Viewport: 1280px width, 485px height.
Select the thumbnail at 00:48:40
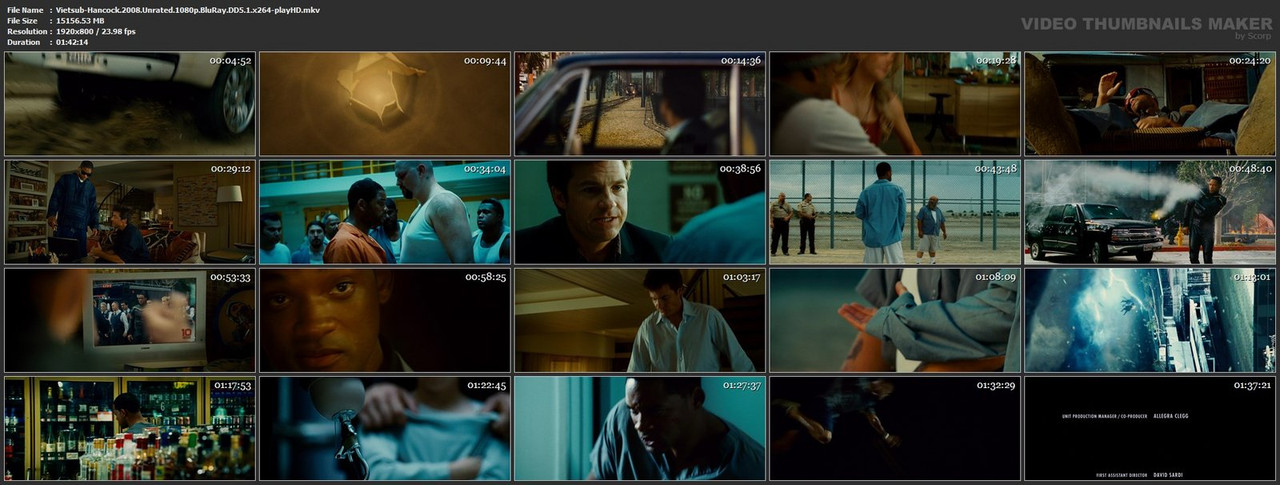(x=1150, y=212)
